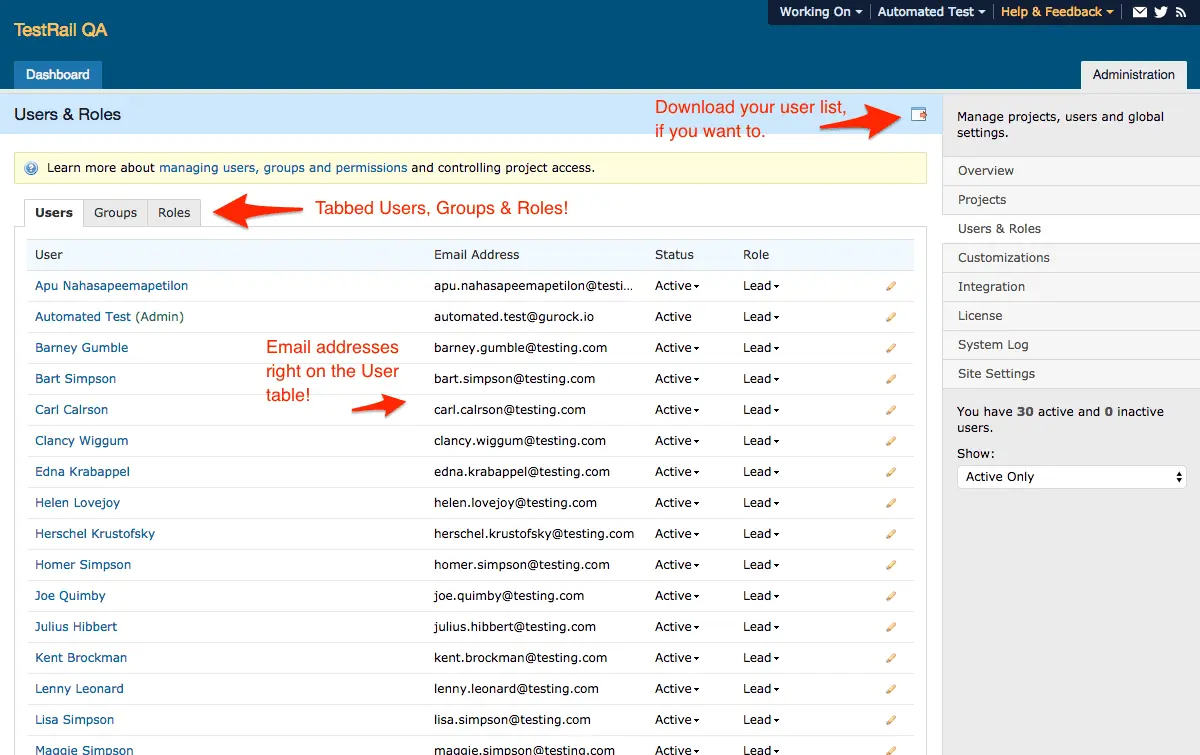Open Role dropdown for Bart Simpson

(761, 379)
